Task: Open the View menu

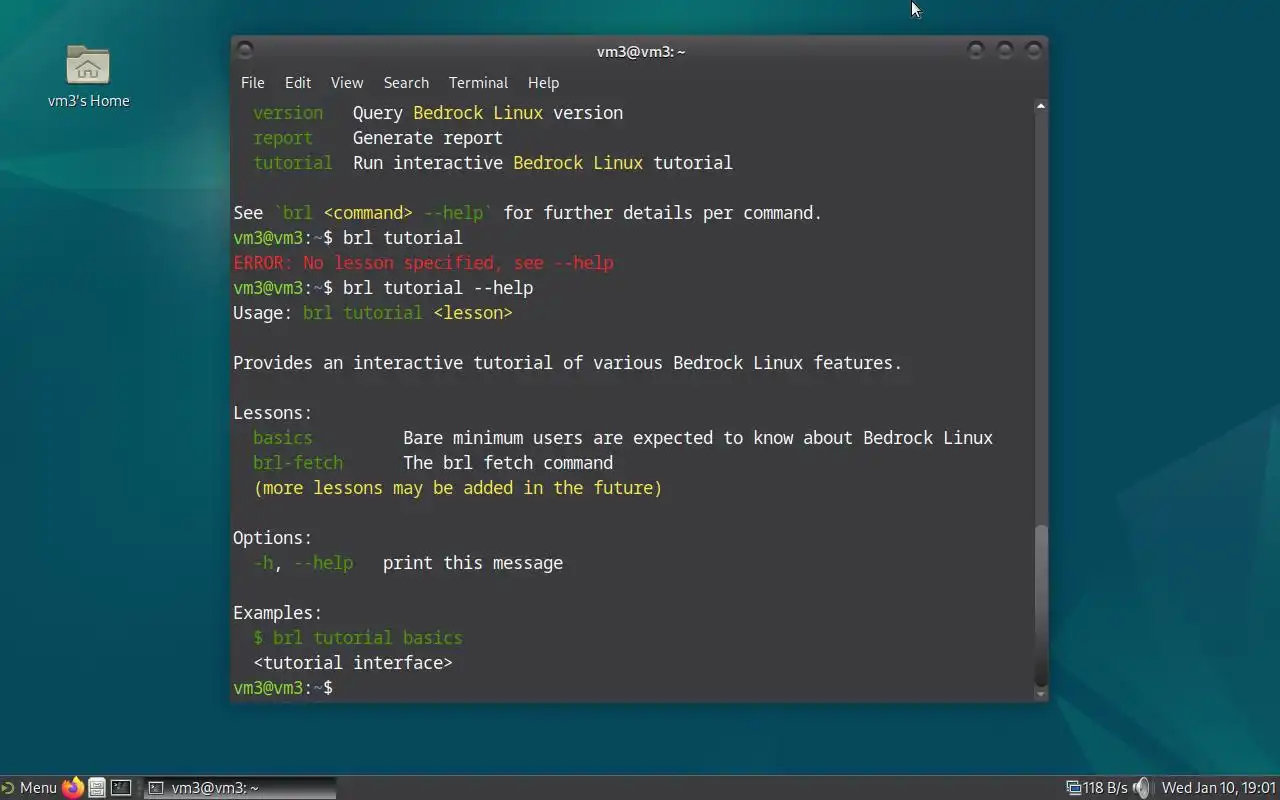Action: click(347, 83)
